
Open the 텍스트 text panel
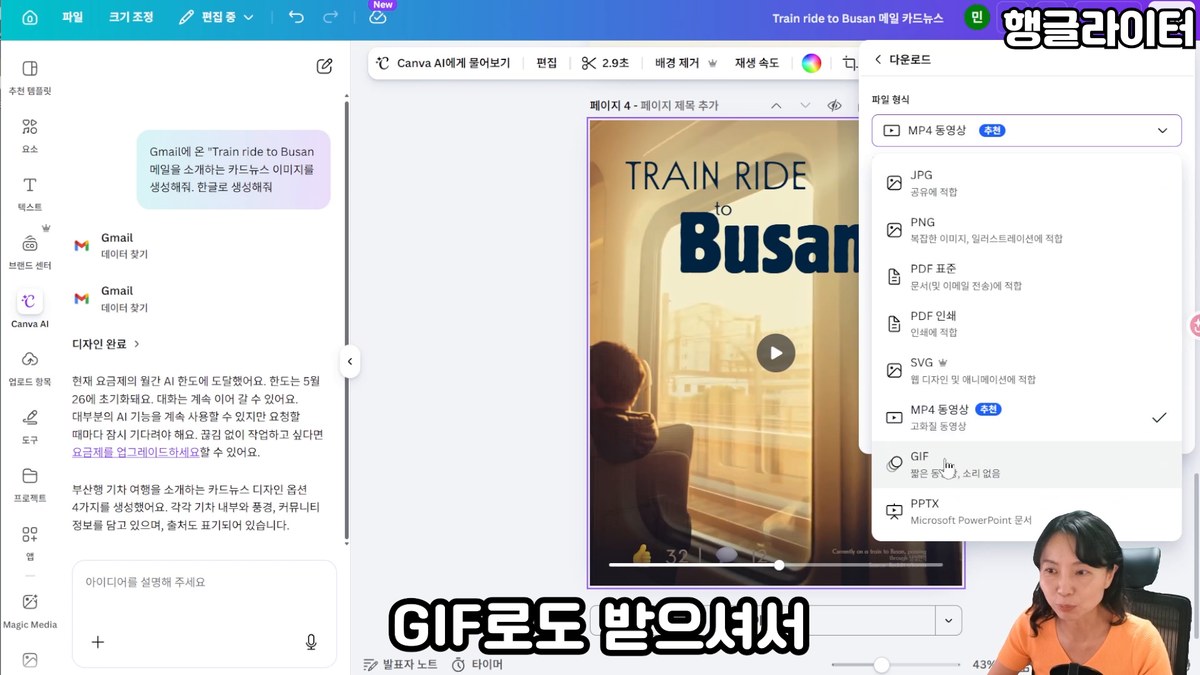click(30, 194)
